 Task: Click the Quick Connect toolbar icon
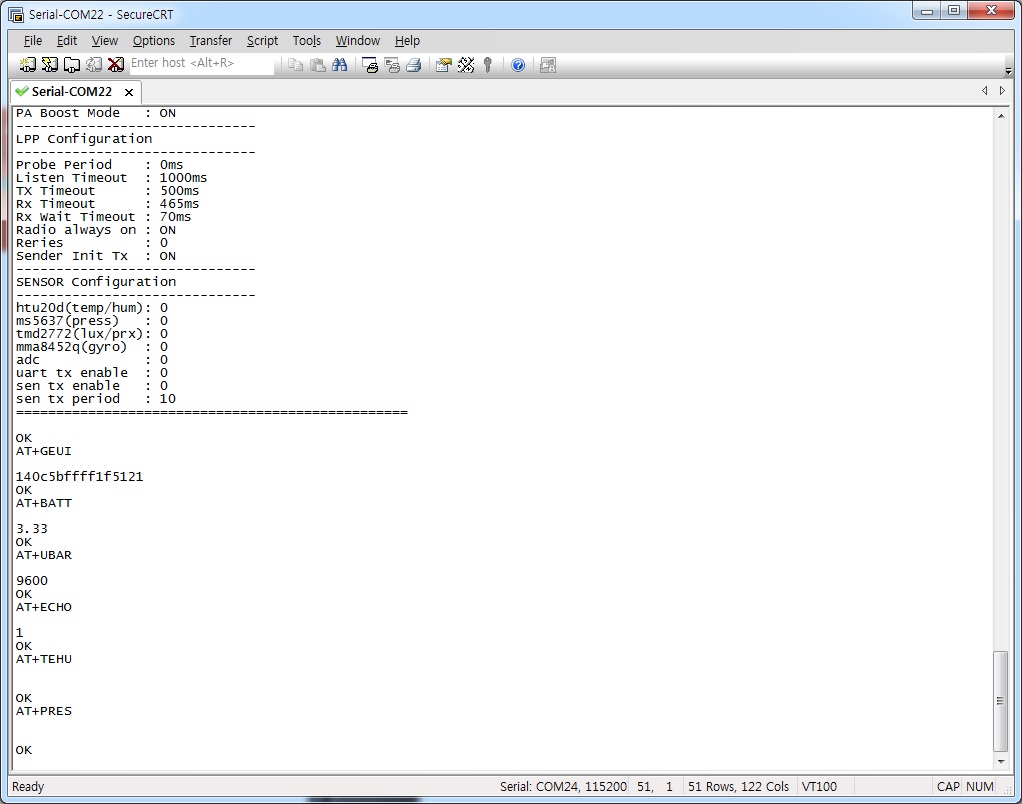49,65
